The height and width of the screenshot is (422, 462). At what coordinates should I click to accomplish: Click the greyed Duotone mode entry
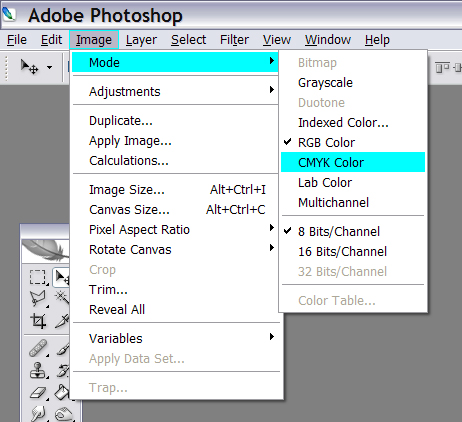353,102
